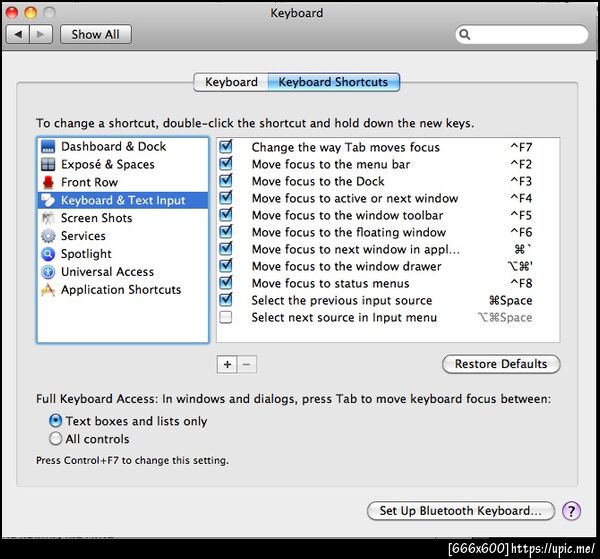Screen dimensions: 600x559
Task: Click the ^F2 shortcut value
Action: [x=521, y=165]
